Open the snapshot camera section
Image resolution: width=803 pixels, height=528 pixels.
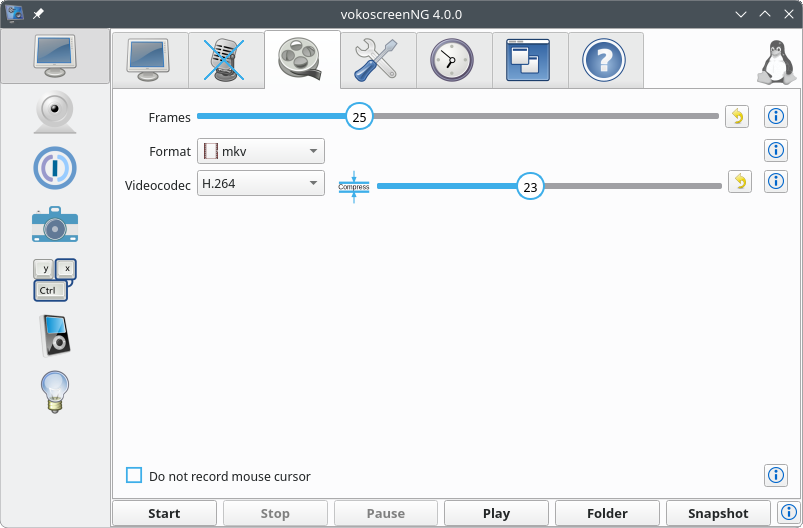tap(55, 224)
